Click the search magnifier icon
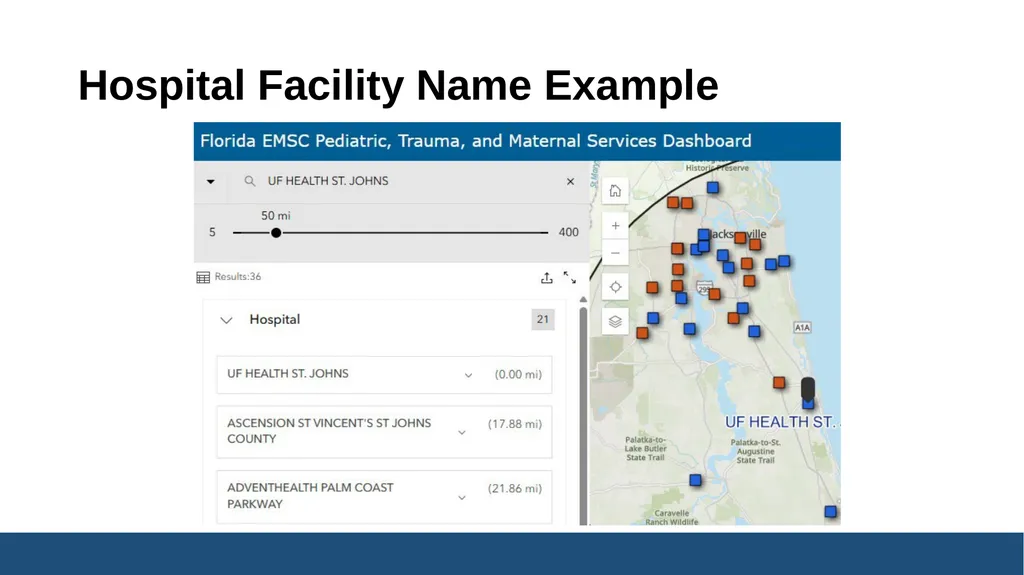 (x=249, y=181)
